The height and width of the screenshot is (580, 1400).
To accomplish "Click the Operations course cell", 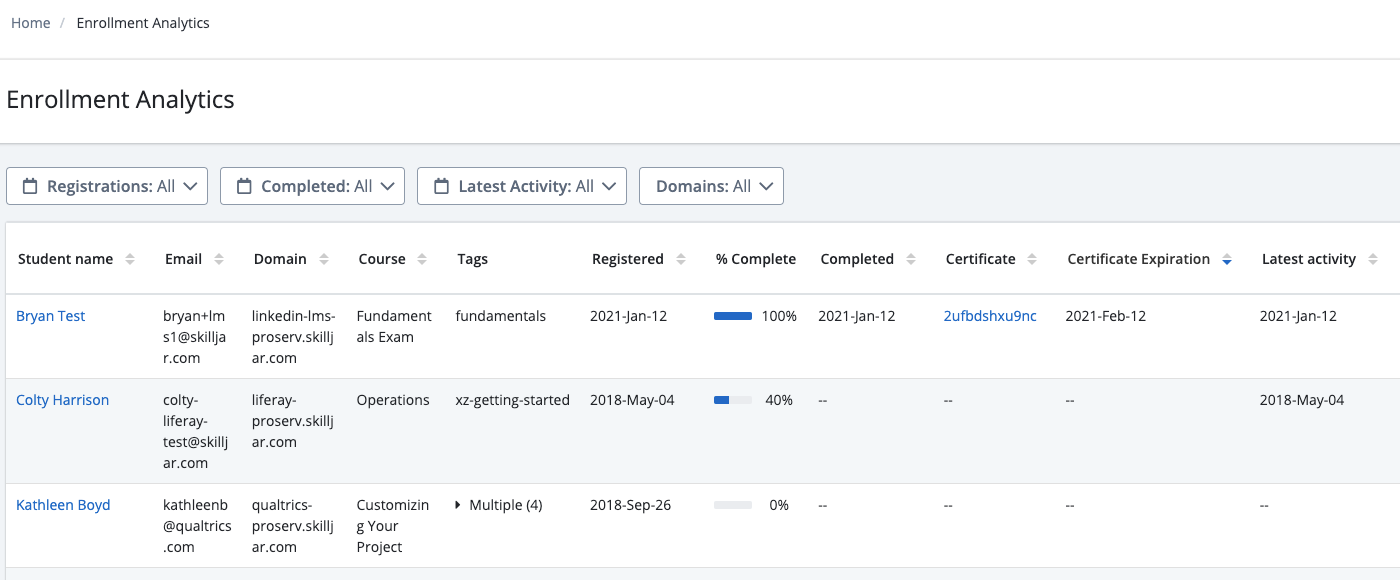I will tap(393, 400).
